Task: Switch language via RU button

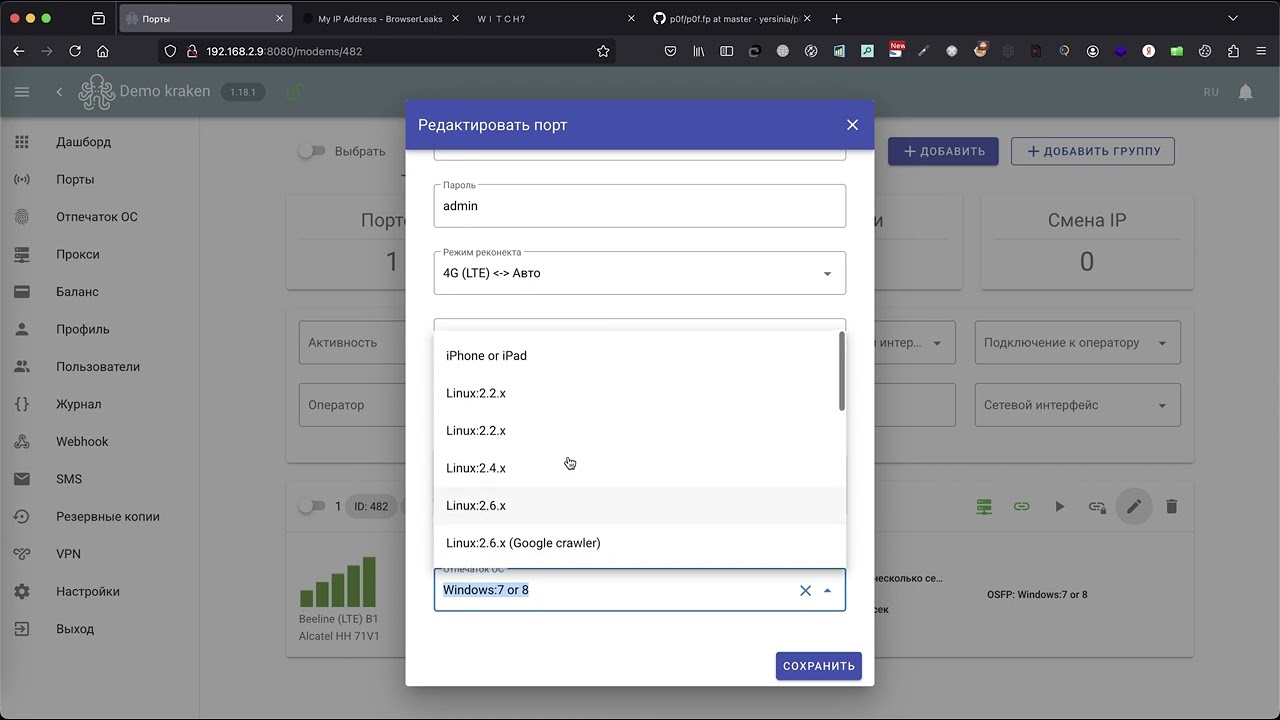Action: pos(1211,92)
